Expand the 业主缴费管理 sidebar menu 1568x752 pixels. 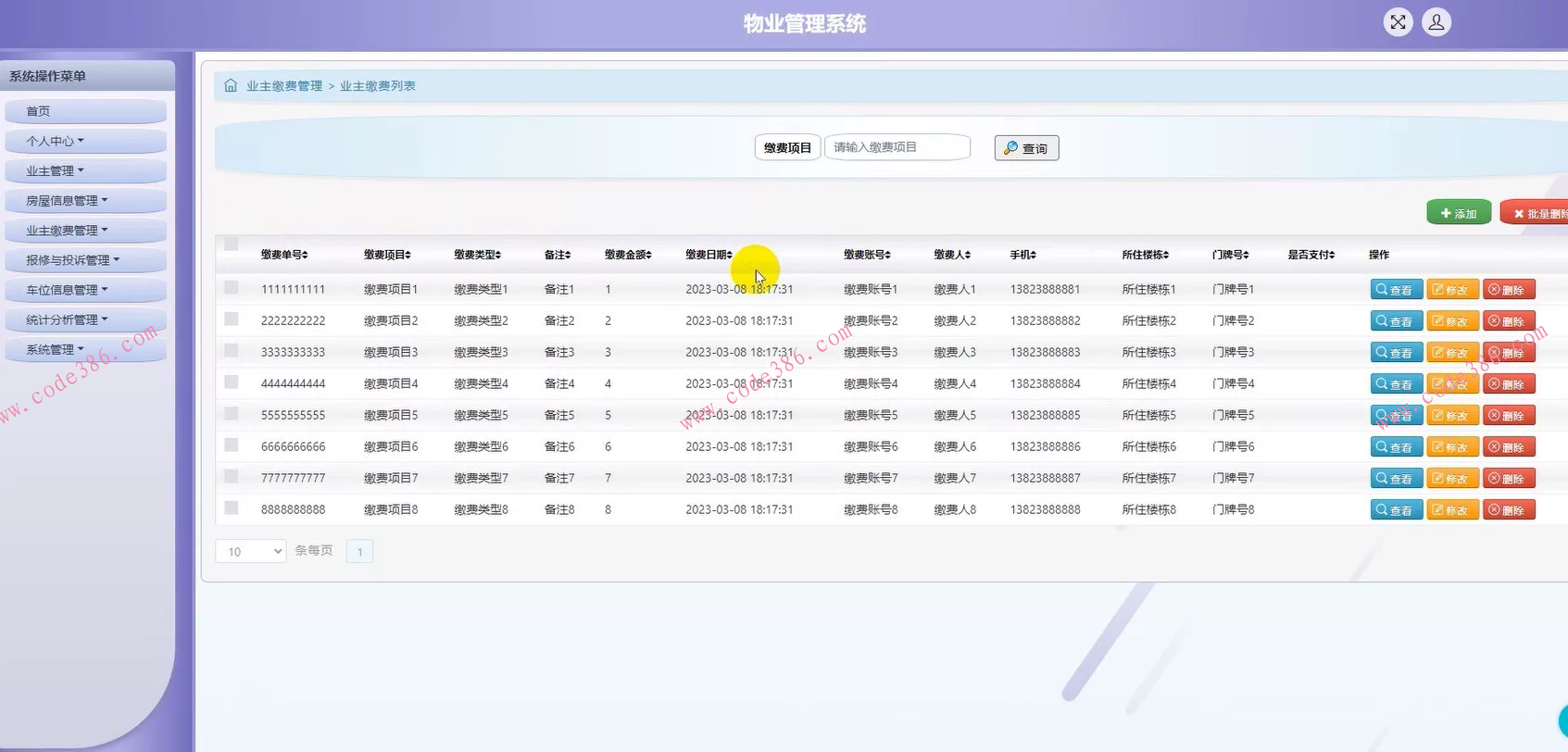tap(85, 230)
